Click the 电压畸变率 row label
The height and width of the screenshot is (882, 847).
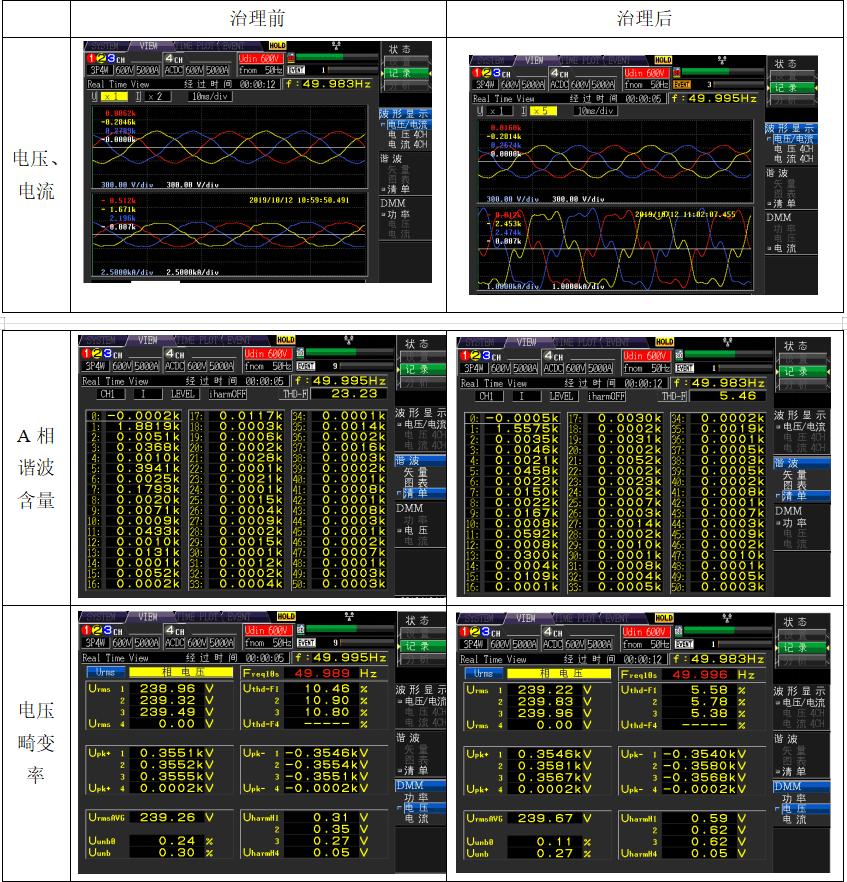tap(36, 742)
